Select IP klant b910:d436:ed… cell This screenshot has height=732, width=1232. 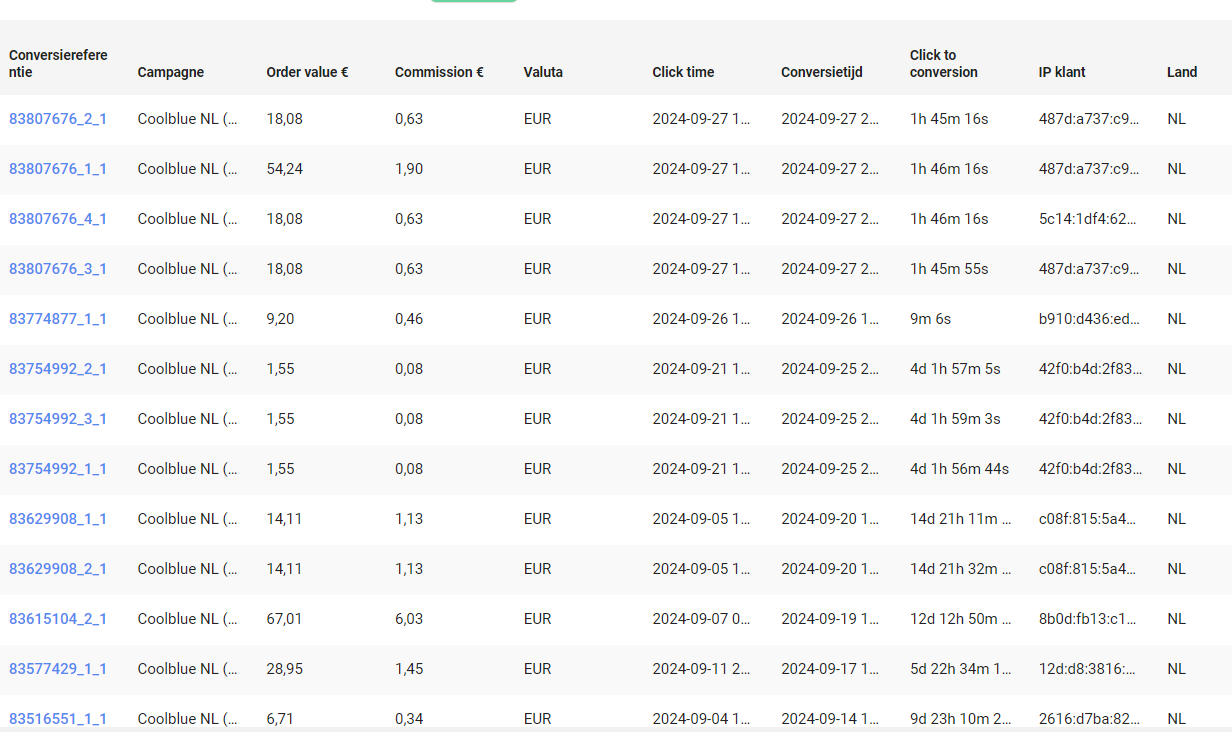(1089, 319)
